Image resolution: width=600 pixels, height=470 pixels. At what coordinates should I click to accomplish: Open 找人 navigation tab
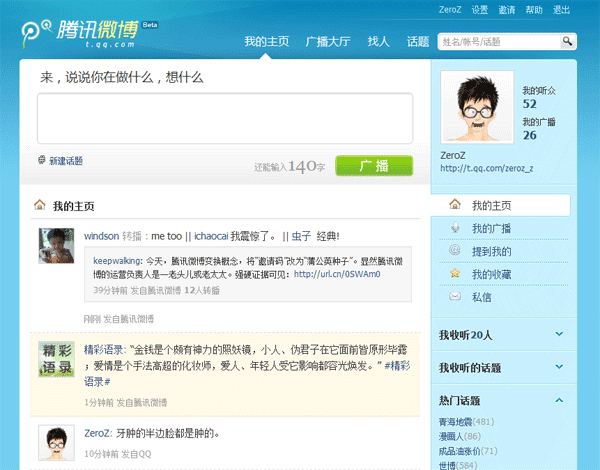pyautogui.click(x=378, y=41)
